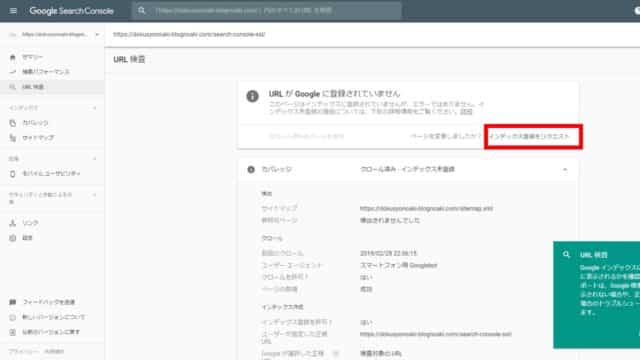Open the hamburger main menu
Image resolution: width=640 pixels, height=360 pixels.
click(13, 11)
